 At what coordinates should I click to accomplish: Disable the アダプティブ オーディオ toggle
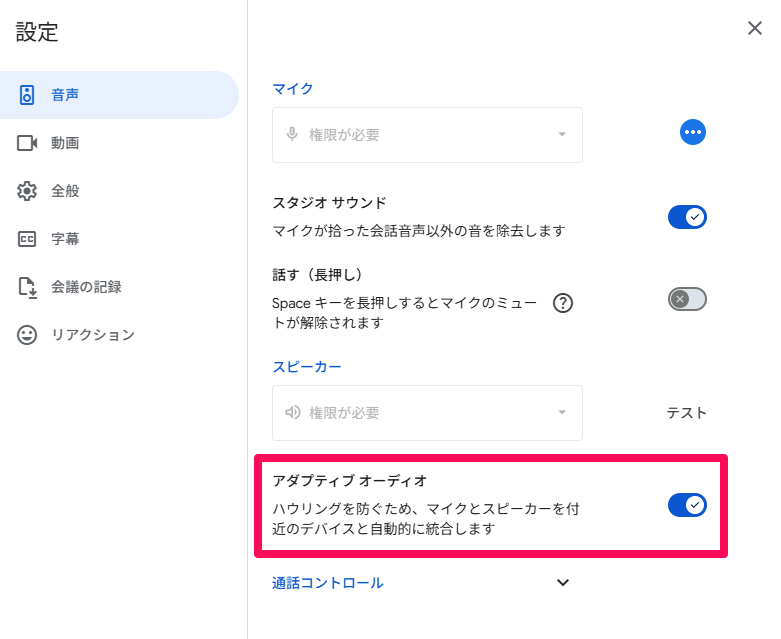[687, 505]
